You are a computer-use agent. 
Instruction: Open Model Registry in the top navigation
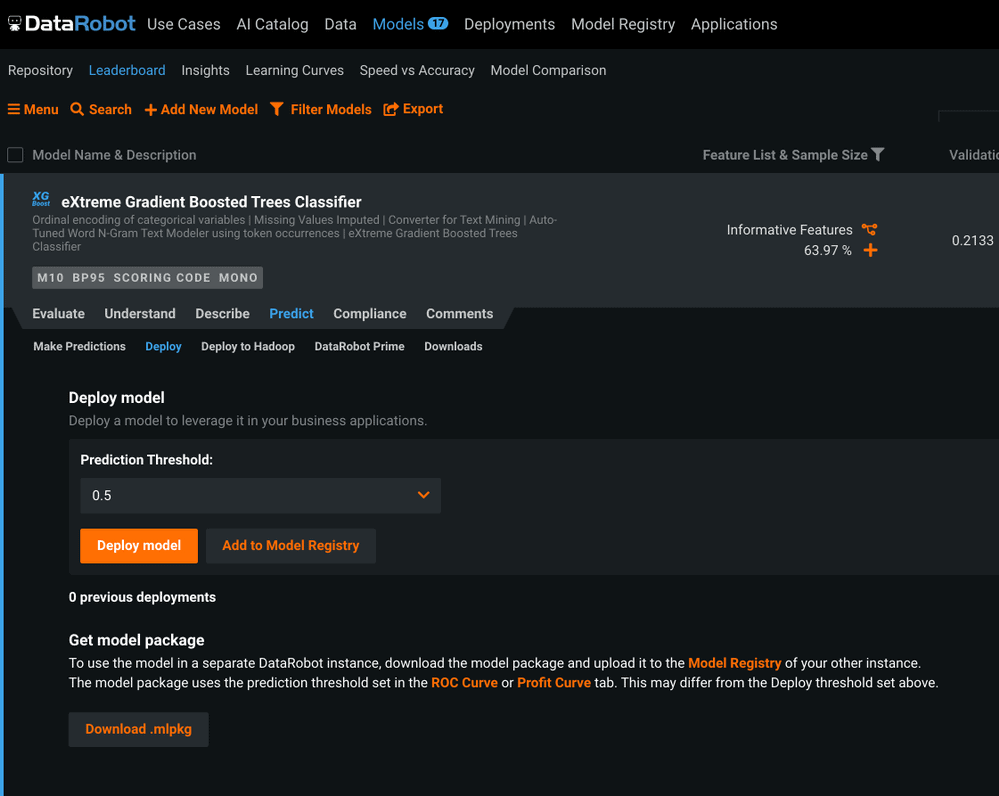pyautogui.click(x=622, y=24)
